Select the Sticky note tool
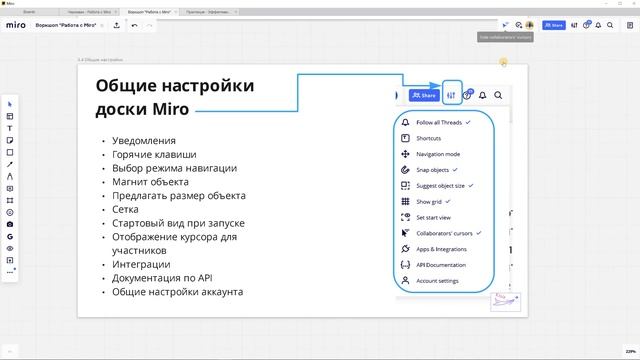Viewport: 640px width, 360px height. [10, 140]
